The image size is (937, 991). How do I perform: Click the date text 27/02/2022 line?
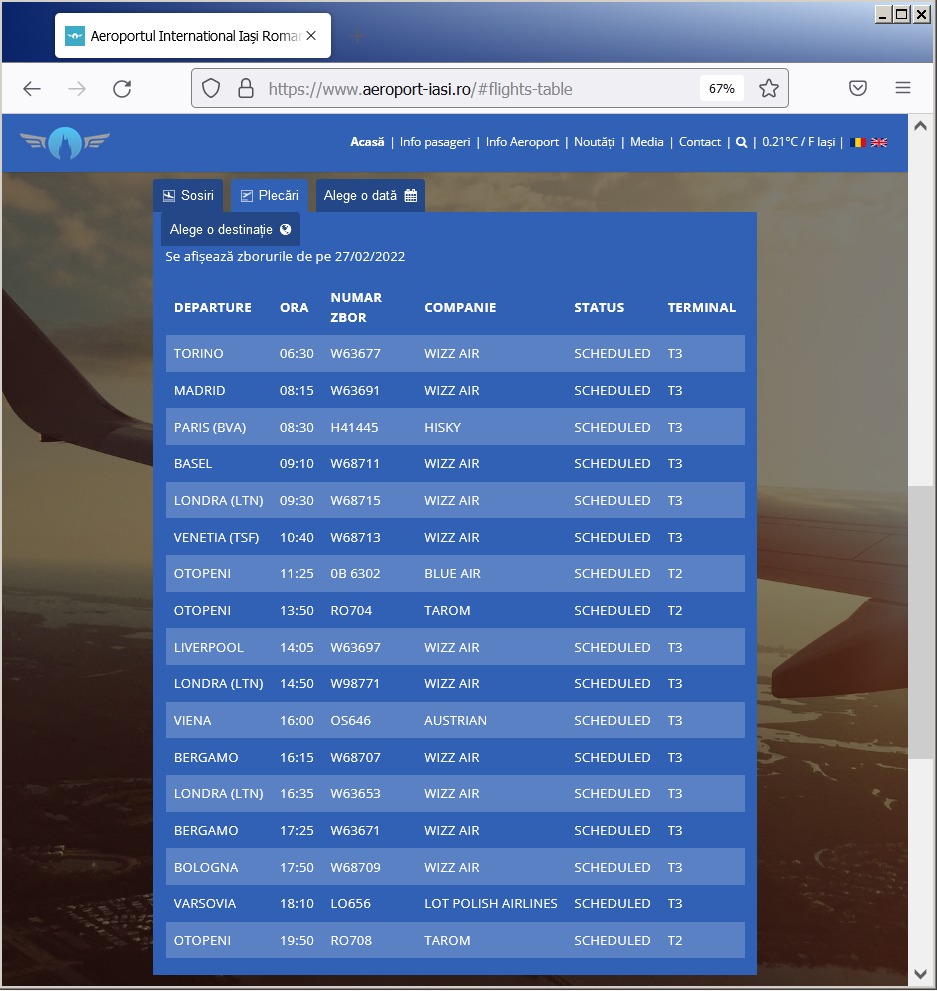285,257
